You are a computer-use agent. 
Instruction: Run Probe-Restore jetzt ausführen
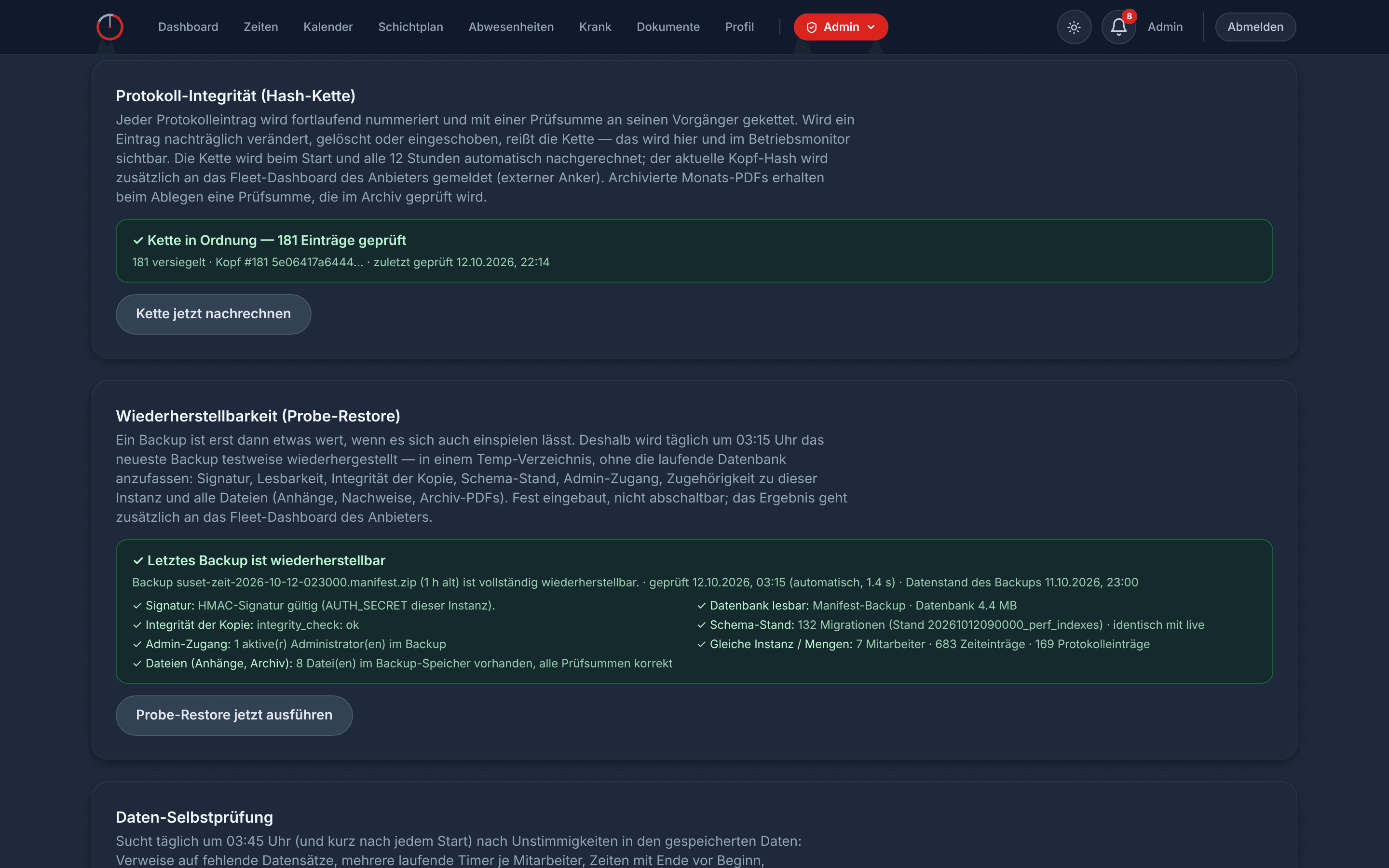click(234, 715)
